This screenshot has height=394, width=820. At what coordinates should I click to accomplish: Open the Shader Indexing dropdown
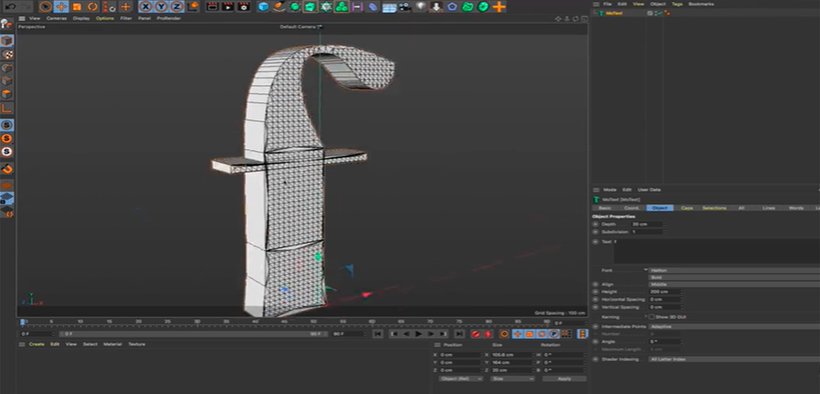(x=734, y=359)
